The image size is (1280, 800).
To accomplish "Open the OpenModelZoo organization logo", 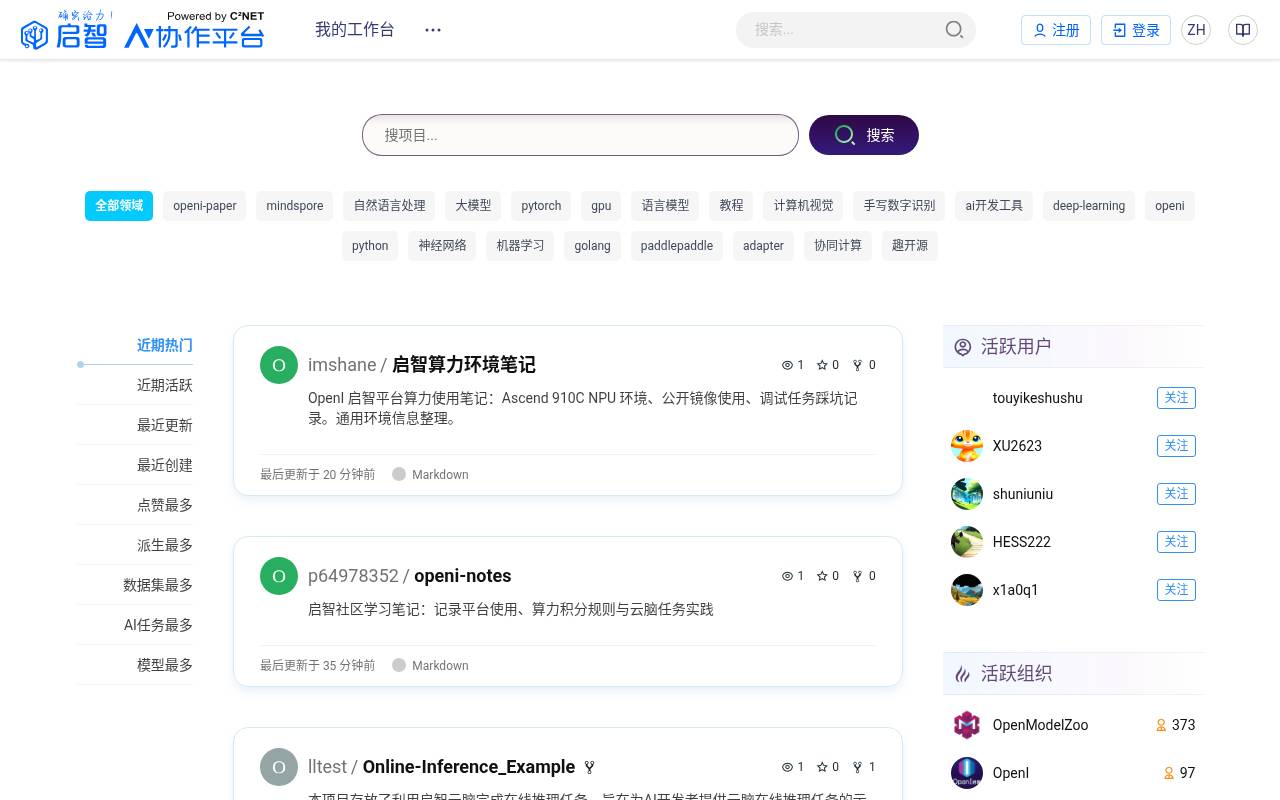I will (x=967, y=725).
